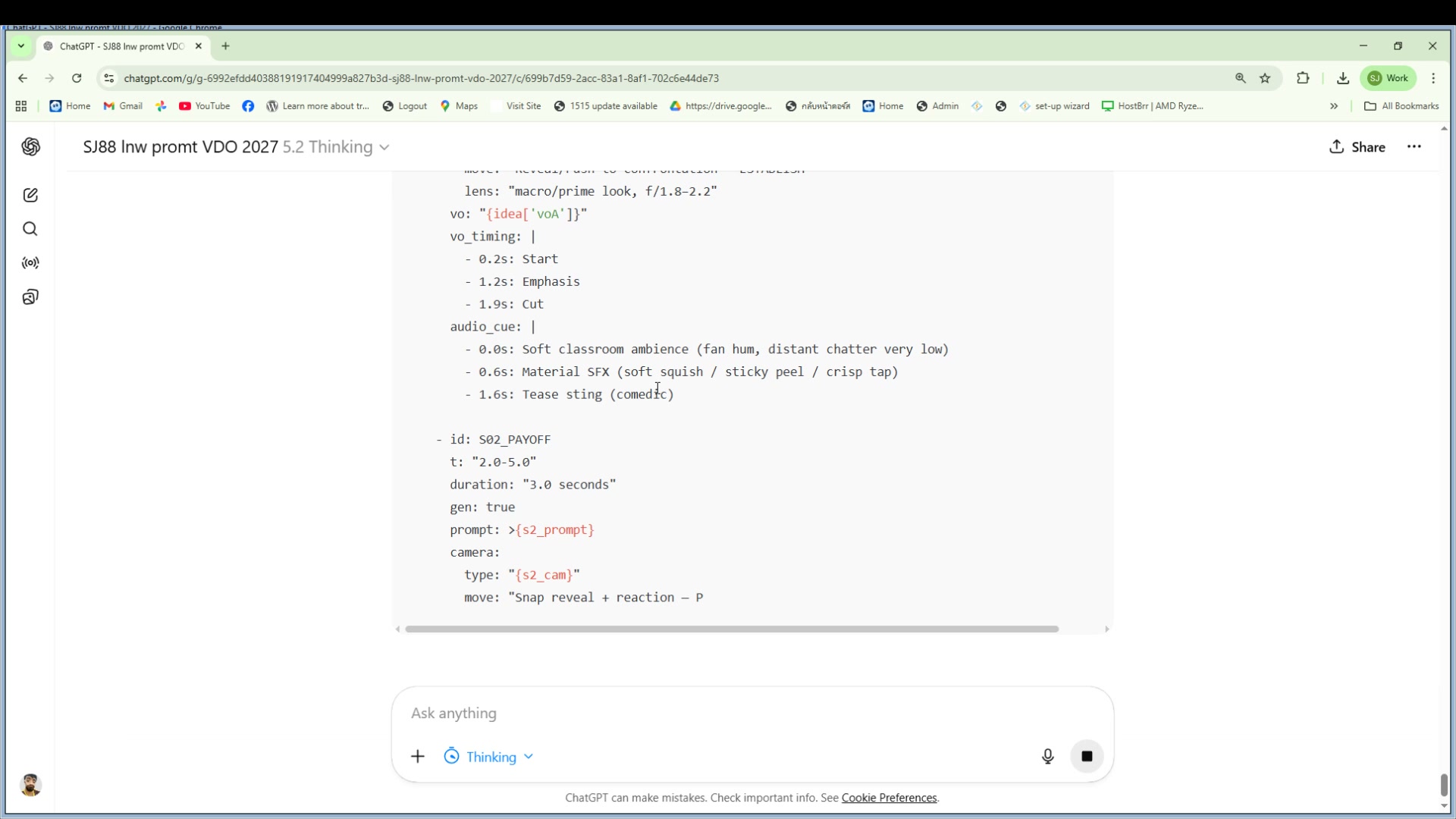
Task: Open the GPTs library icon in the sidebar
Action: tap(30, 297)
